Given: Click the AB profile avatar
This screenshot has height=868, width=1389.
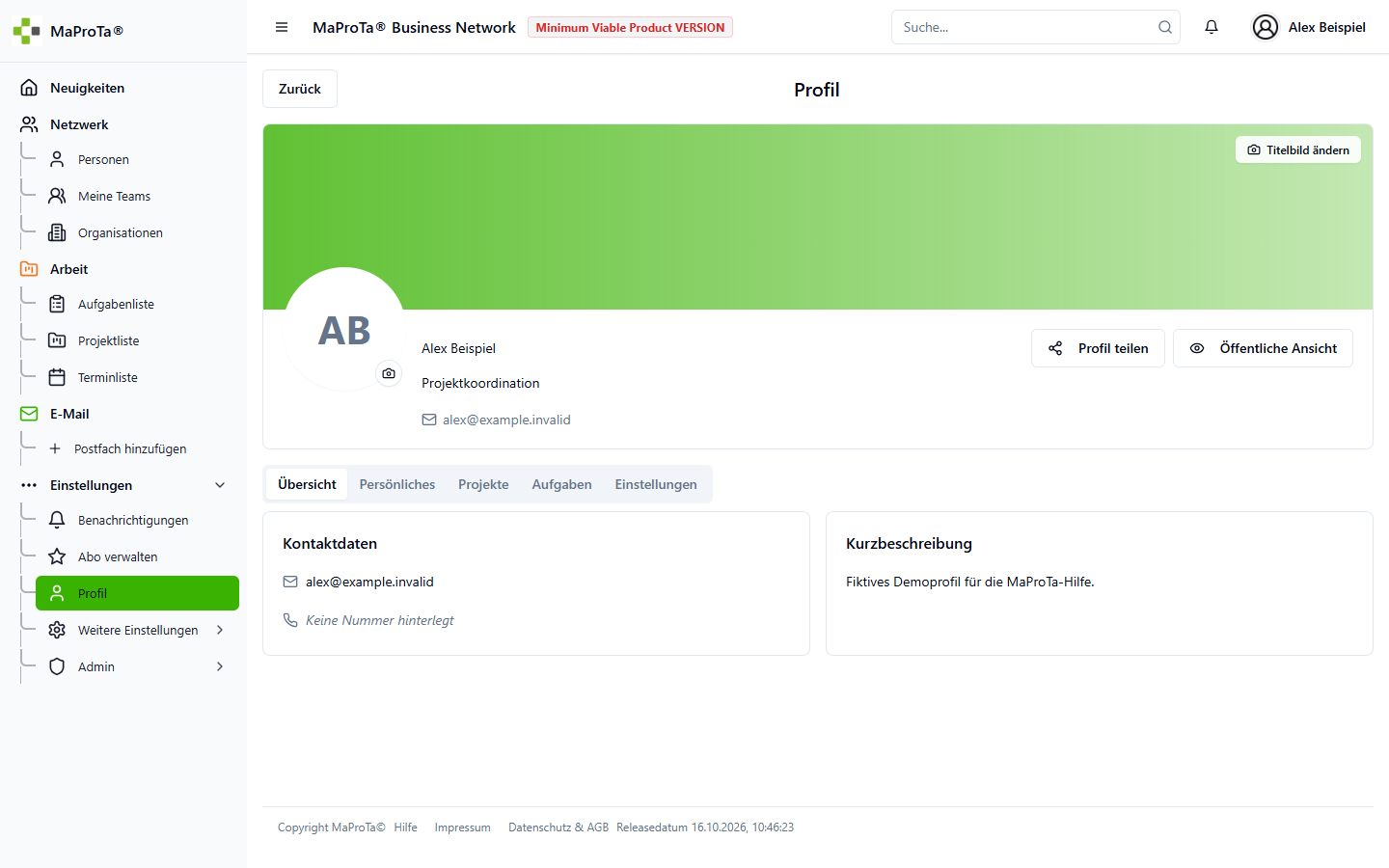Looking at the screenshot, I should tap(344, 329).
